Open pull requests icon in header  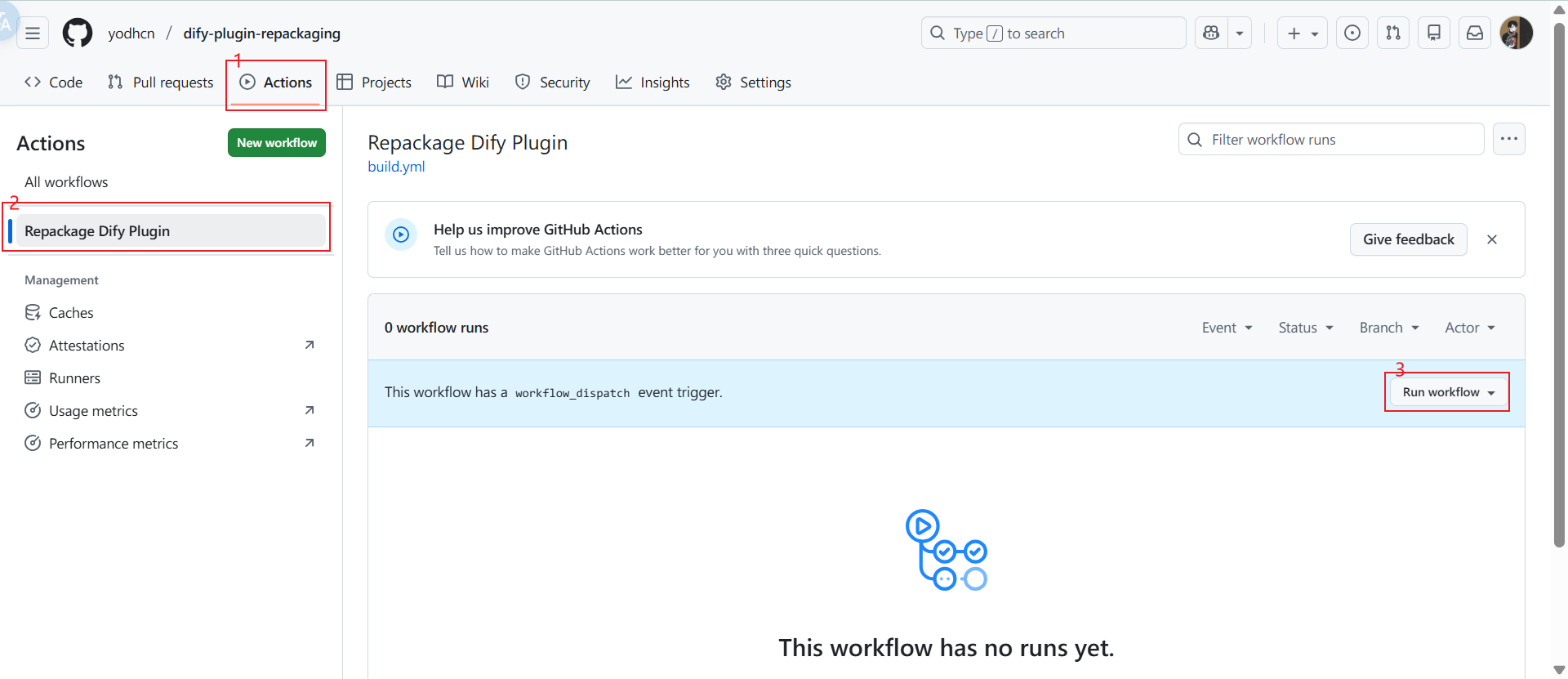pos(1393,34)
